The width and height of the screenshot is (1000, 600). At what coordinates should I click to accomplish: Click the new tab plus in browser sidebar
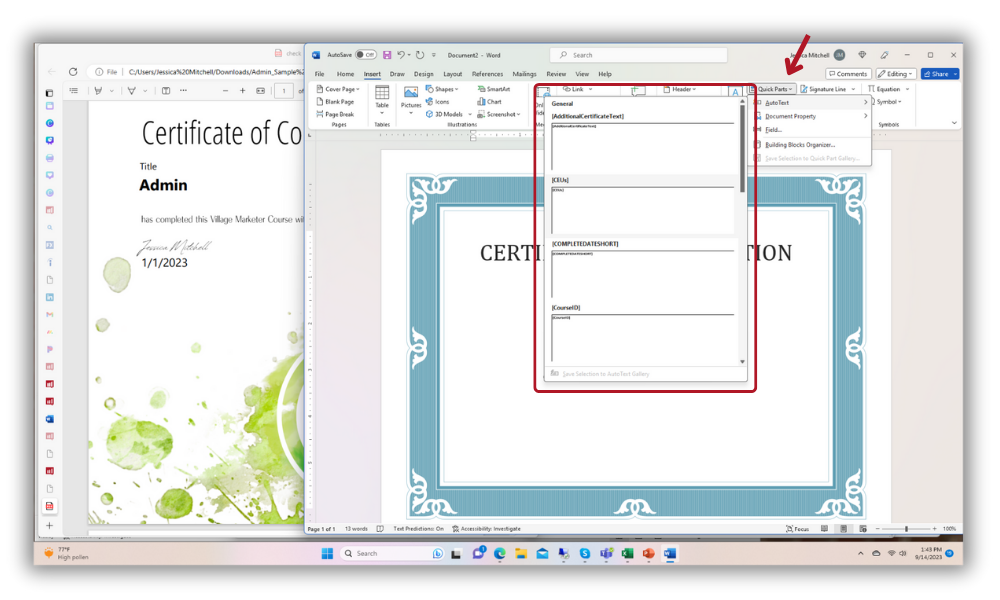(x=49, y=525)
